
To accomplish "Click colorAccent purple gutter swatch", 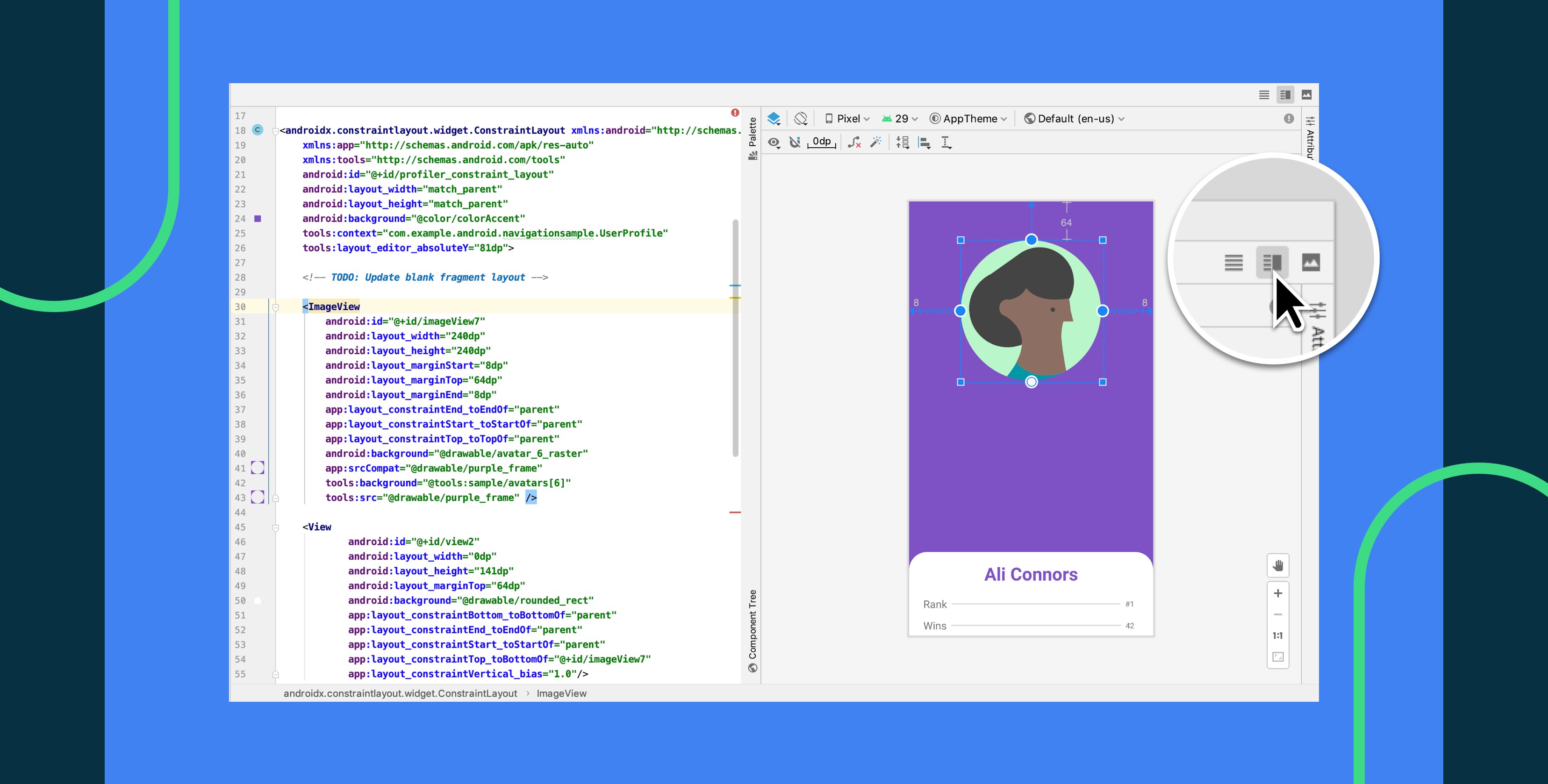I will 258,219.
